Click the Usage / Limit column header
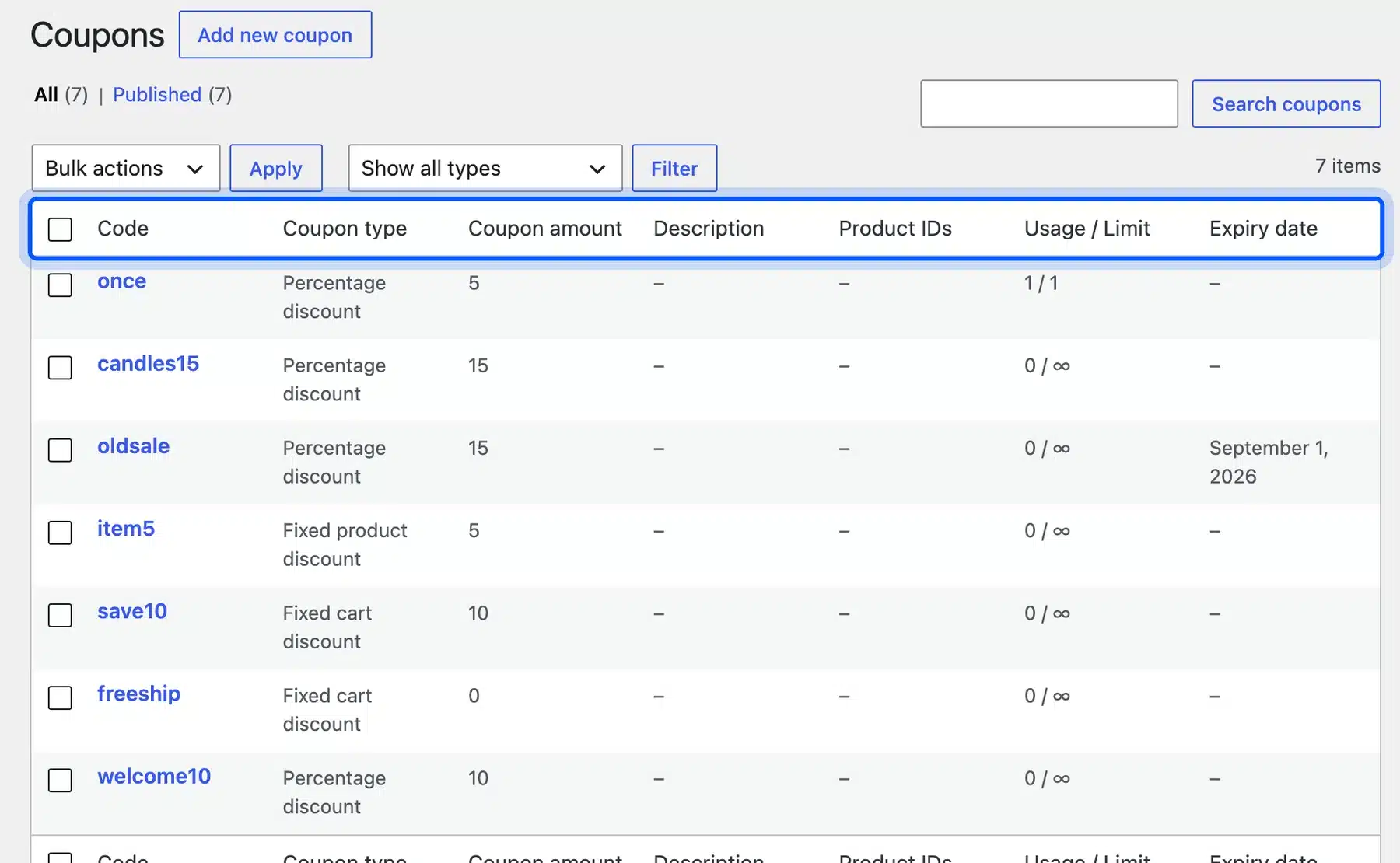 (1087, 229)
